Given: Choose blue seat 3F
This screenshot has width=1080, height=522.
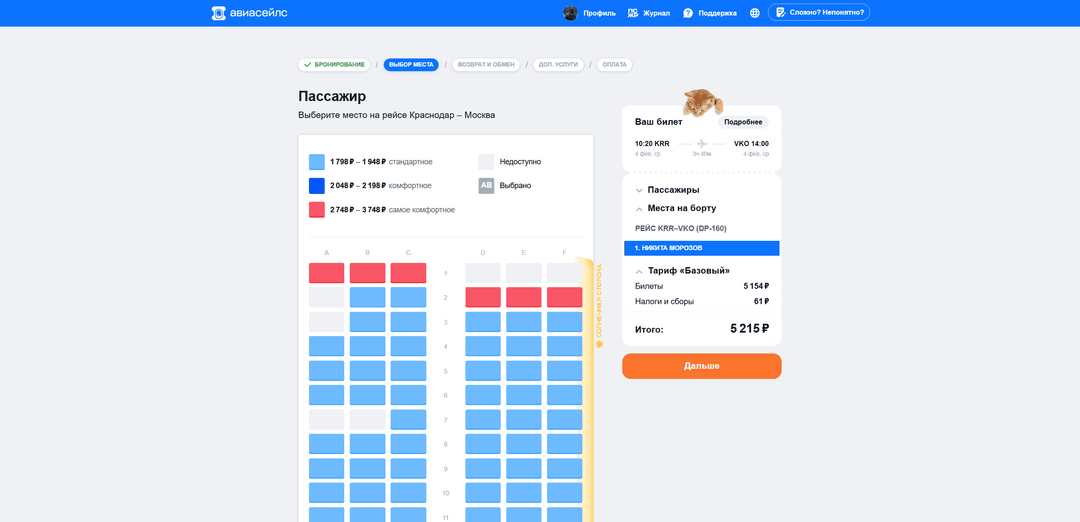Looking at the screenshot, I should pos(565,322).
